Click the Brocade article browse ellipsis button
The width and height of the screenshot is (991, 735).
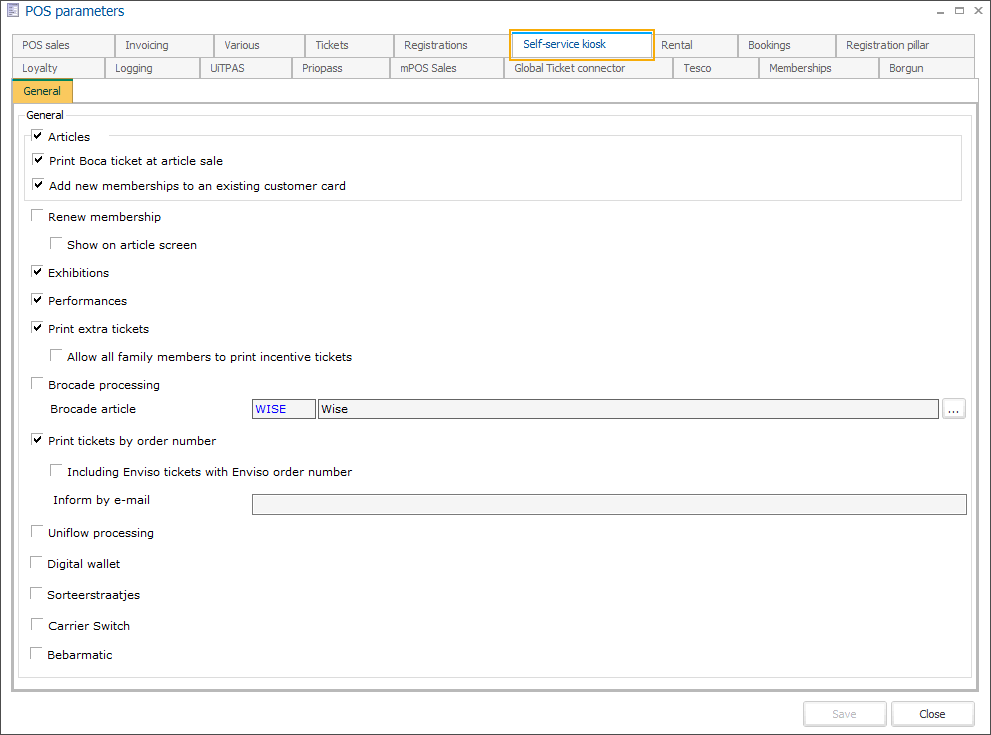click(953, 409)
